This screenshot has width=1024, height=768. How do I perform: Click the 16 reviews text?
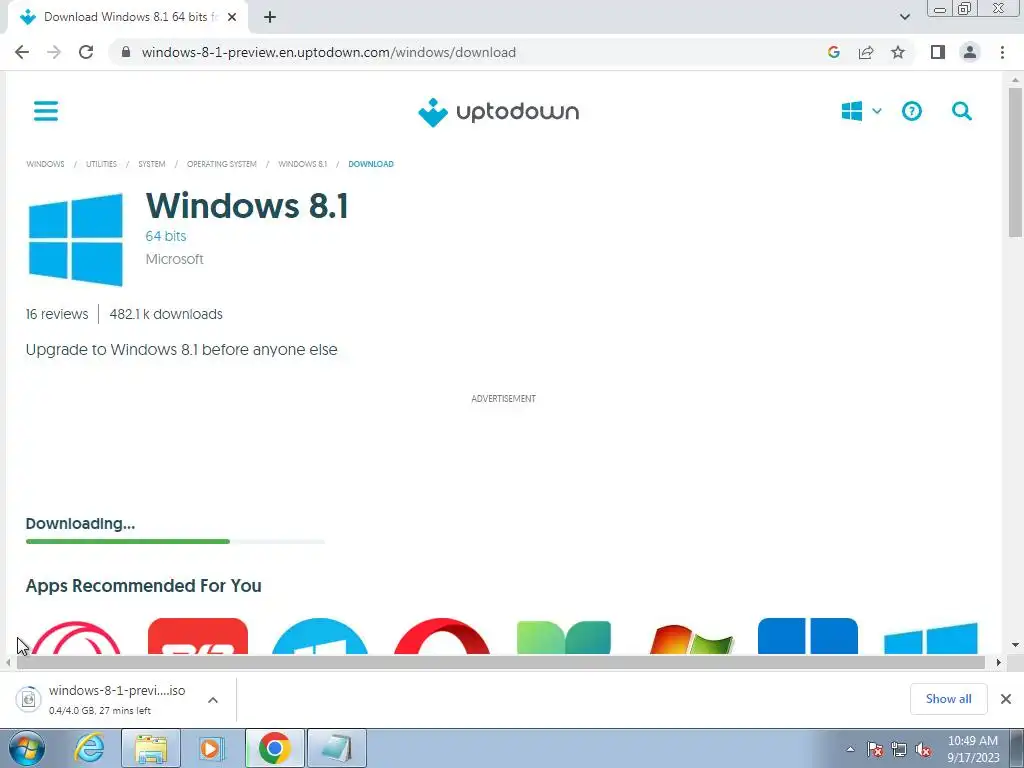point(57,314)
